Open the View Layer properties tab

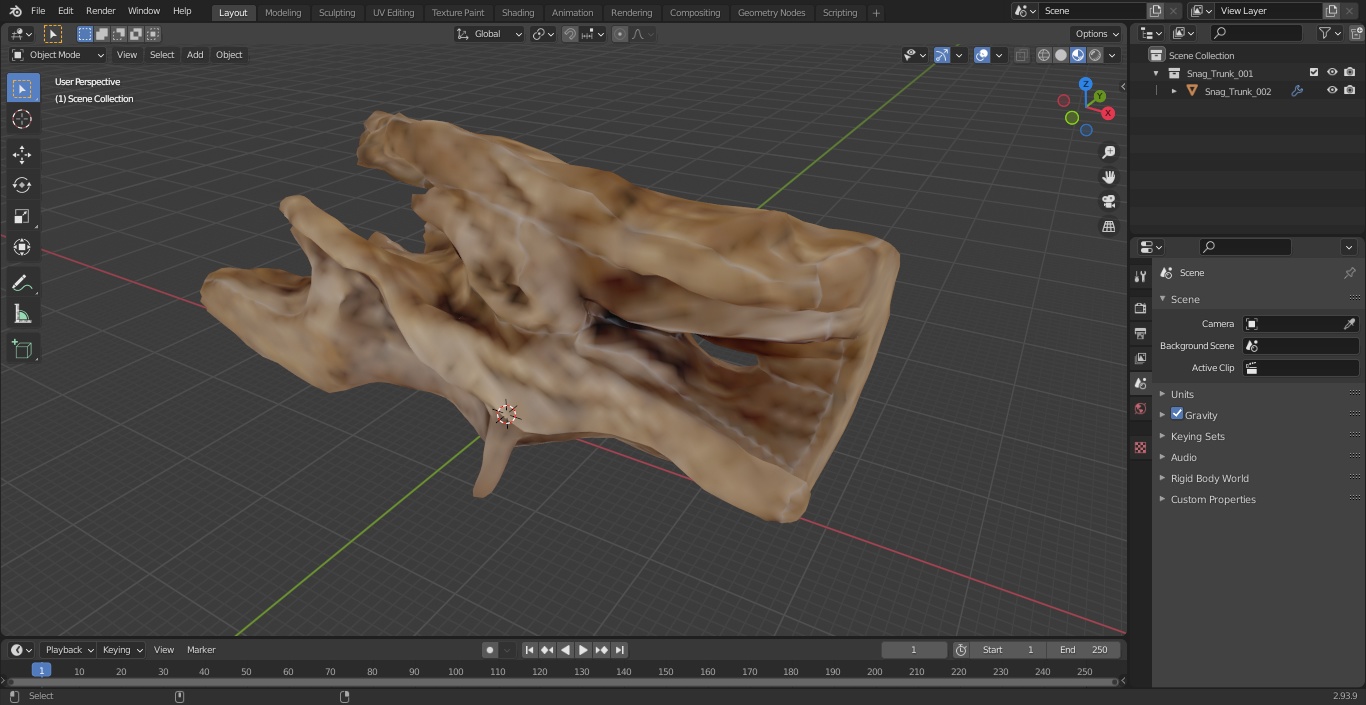[x=1140, y=358]
